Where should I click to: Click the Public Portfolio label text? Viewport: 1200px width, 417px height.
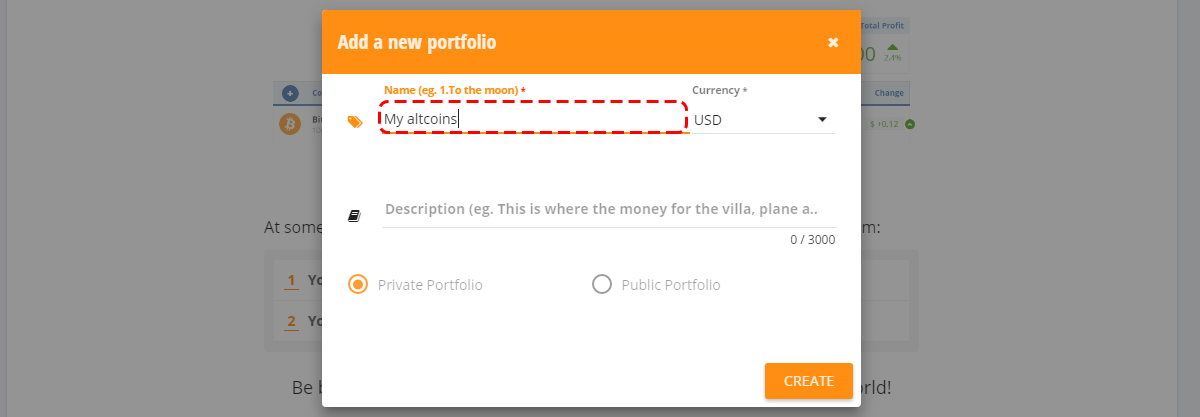point(671,285)
